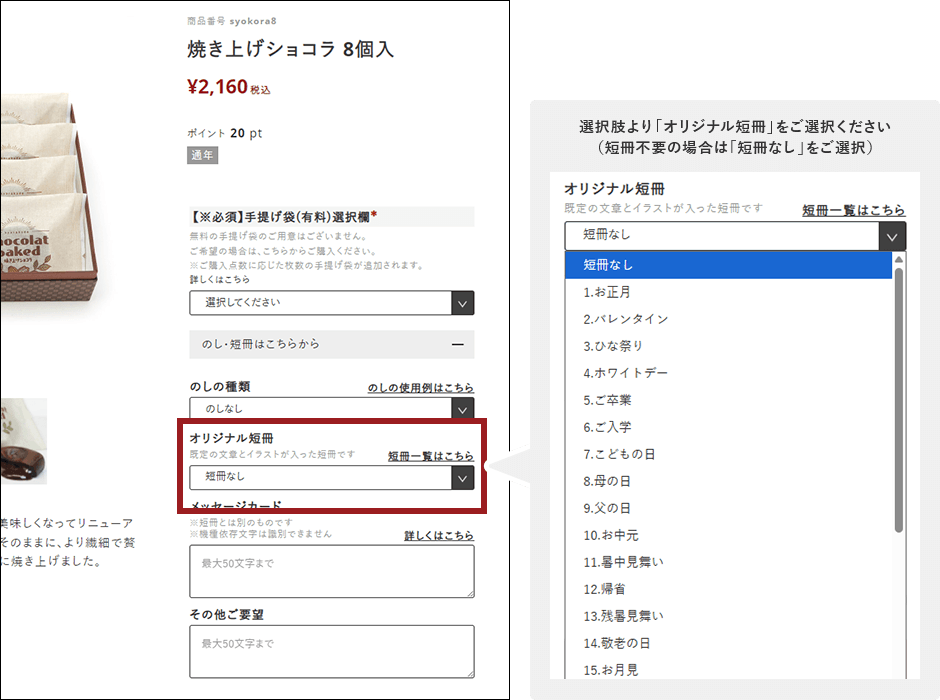Click the chocolate product thumbnail image
Screen dimensions: 940x700
23,440
